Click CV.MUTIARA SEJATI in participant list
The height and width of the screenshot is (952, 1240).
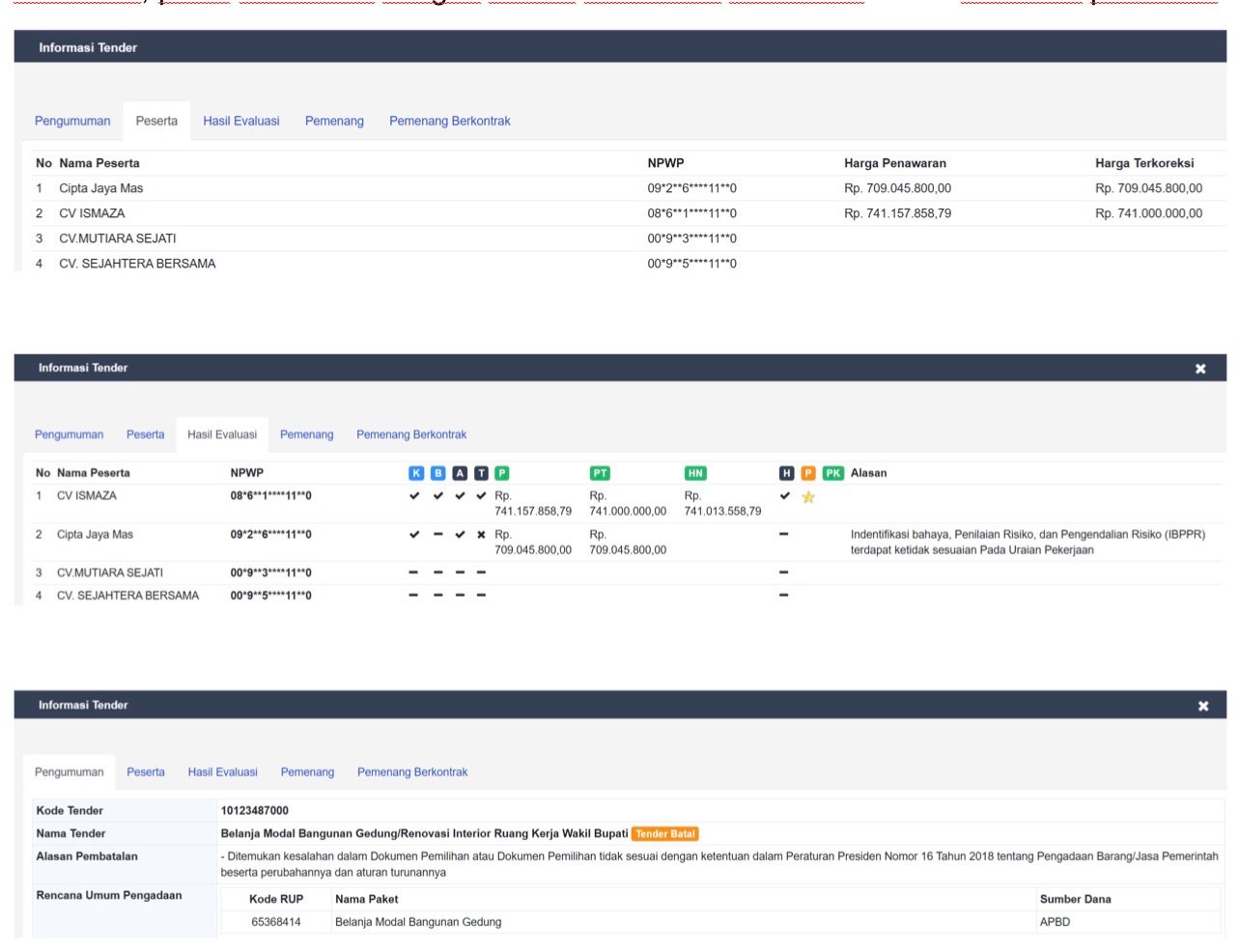(118, 238)
